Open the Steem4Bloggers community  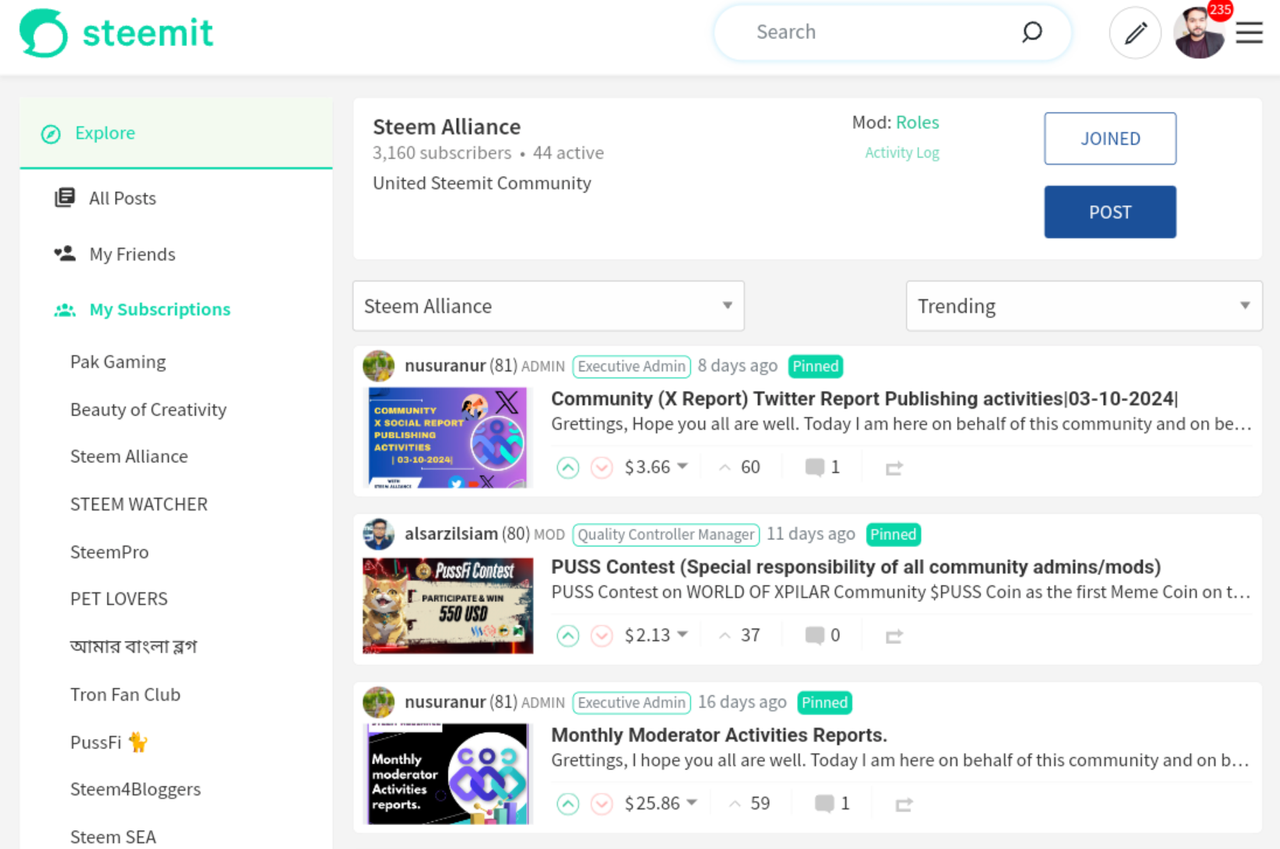pyautogui.click(x=135, y=790)
